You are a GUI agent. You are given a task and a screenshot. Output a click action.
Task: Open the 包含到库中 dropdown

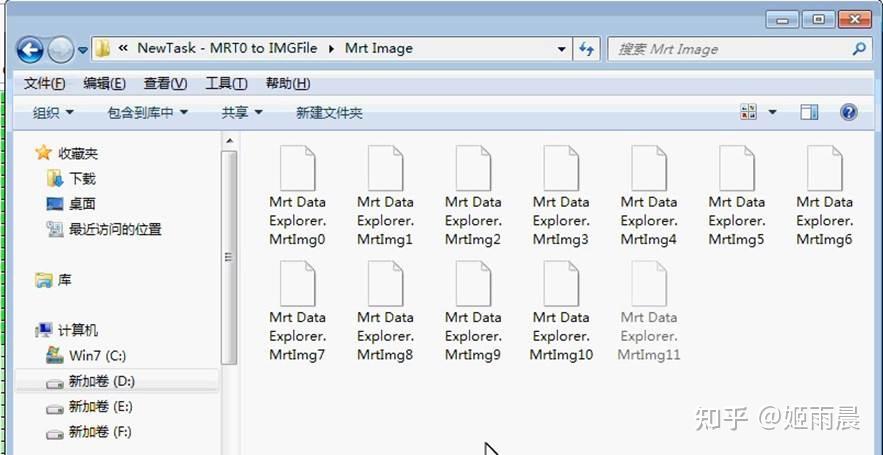click(148, 113)
